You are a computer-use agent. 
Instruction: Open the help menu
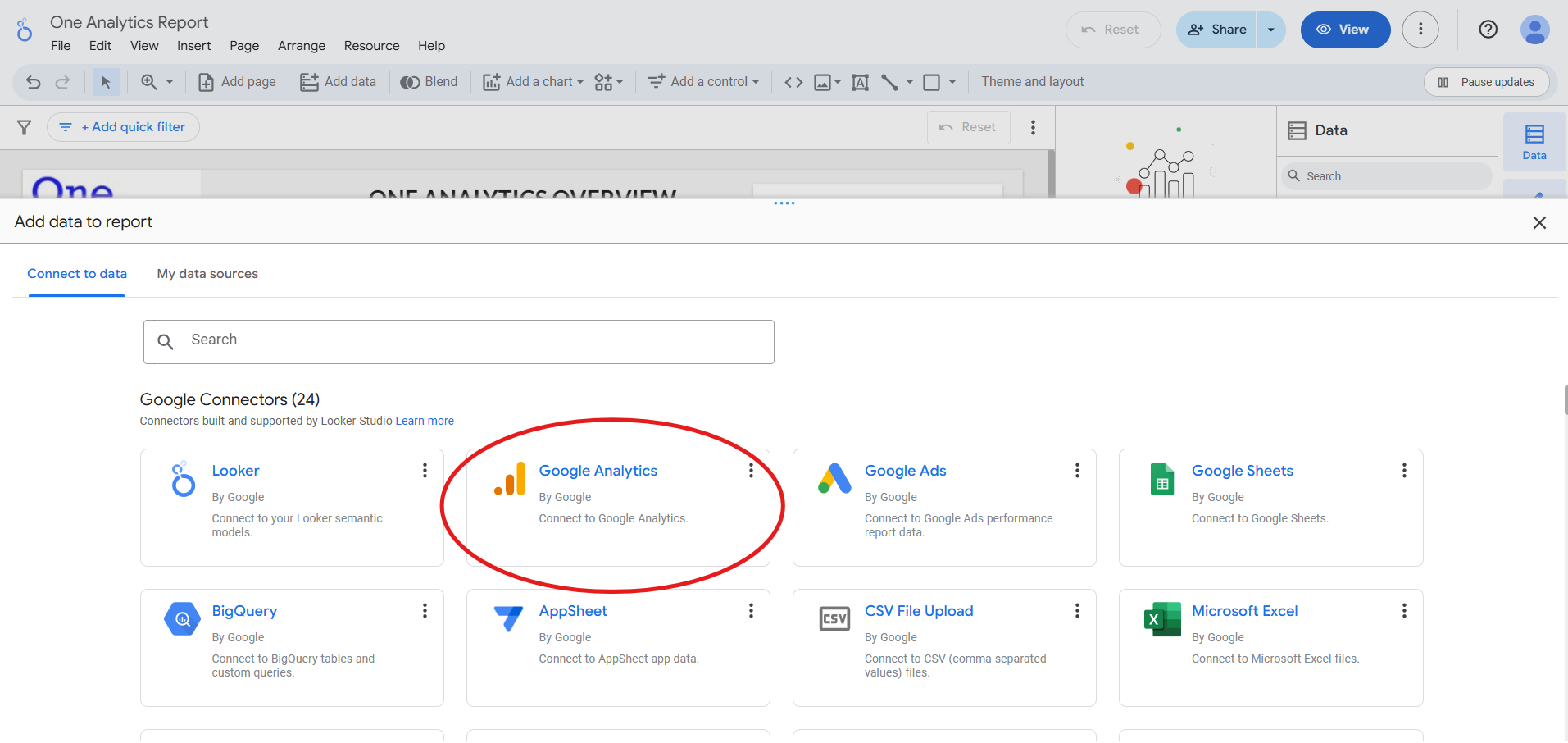pyautogui.click(x=1488, y=30)
